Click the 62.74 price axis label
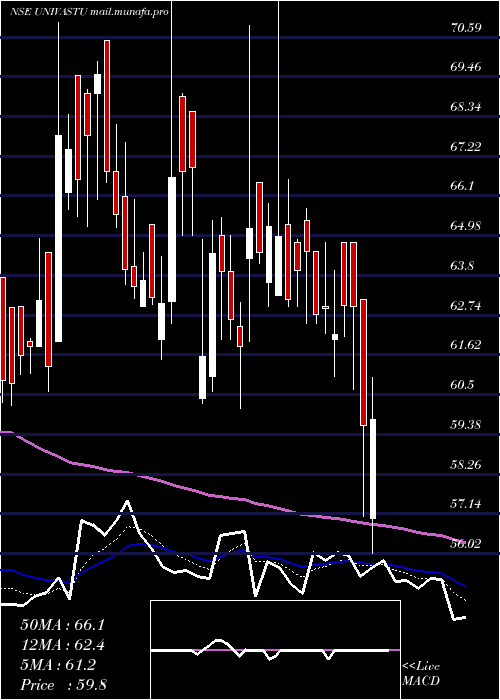The image size is (500, 700). point(466,305)
